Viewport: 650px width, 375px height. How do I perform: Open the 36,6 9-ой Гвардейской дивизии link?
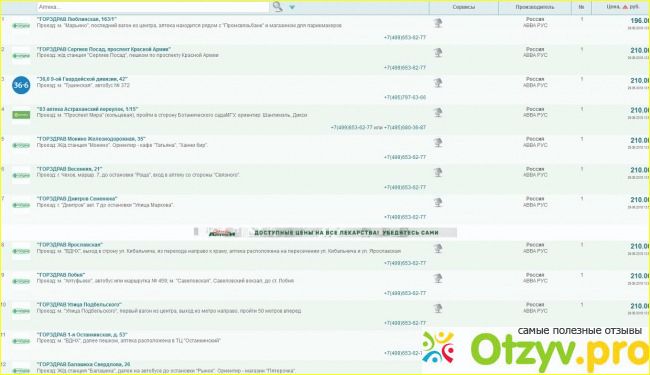(x=82, y=79)
